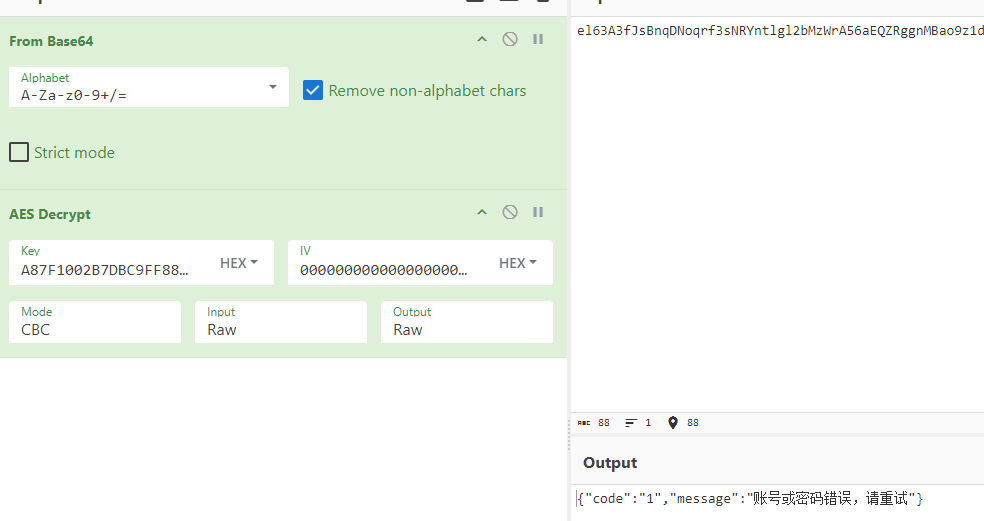
Task: Click the Base64 input text area
Action: (x=776, y=200)
